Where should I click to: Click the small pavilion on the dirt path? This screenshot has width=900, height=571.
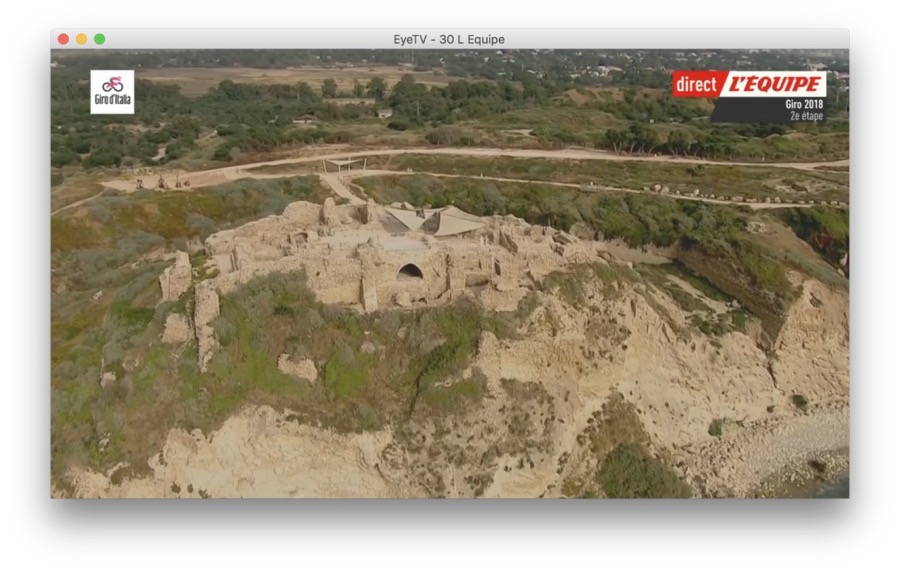pyautogui.click(x=345, y=162)
